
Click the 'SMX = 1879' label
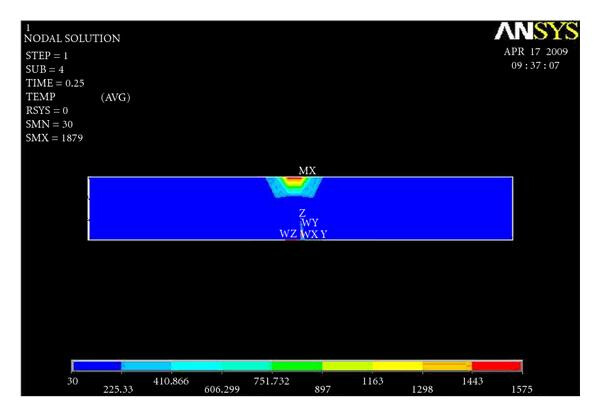[x=54, y=138]
